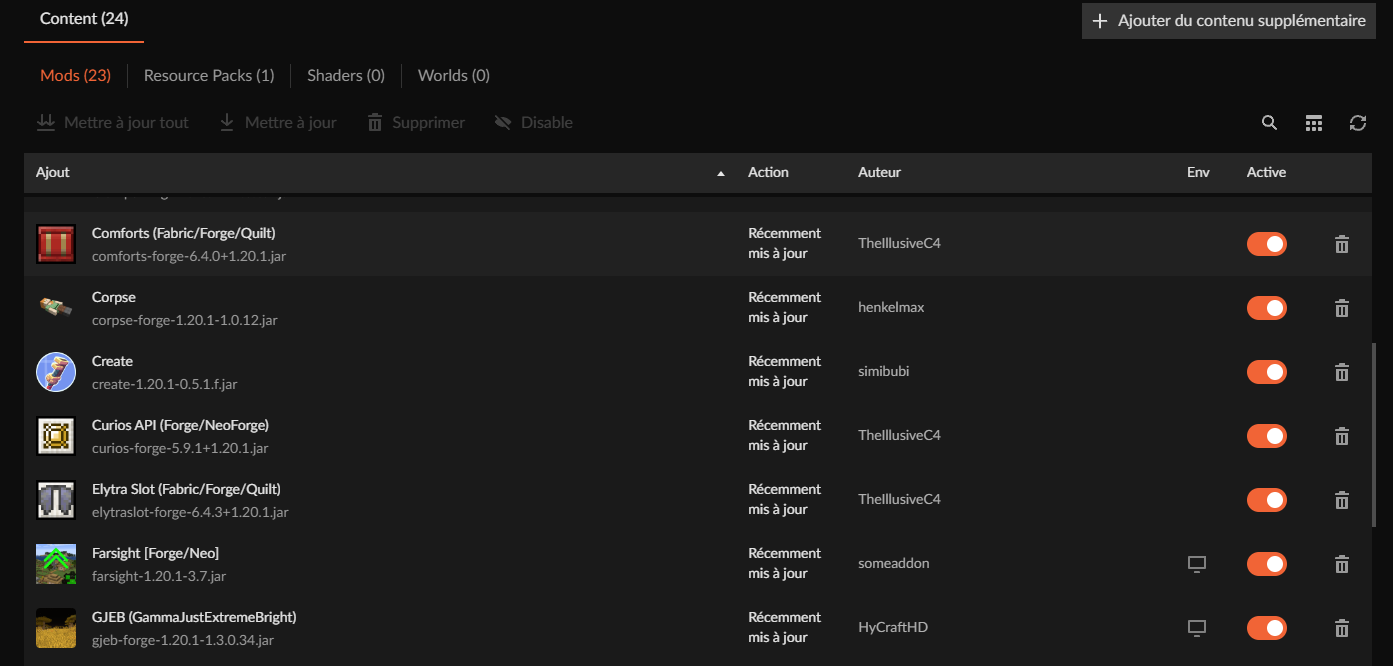This screenshot has width=1393, height=666.
Task: Click the Auteur column header
Action: [879, 173]
